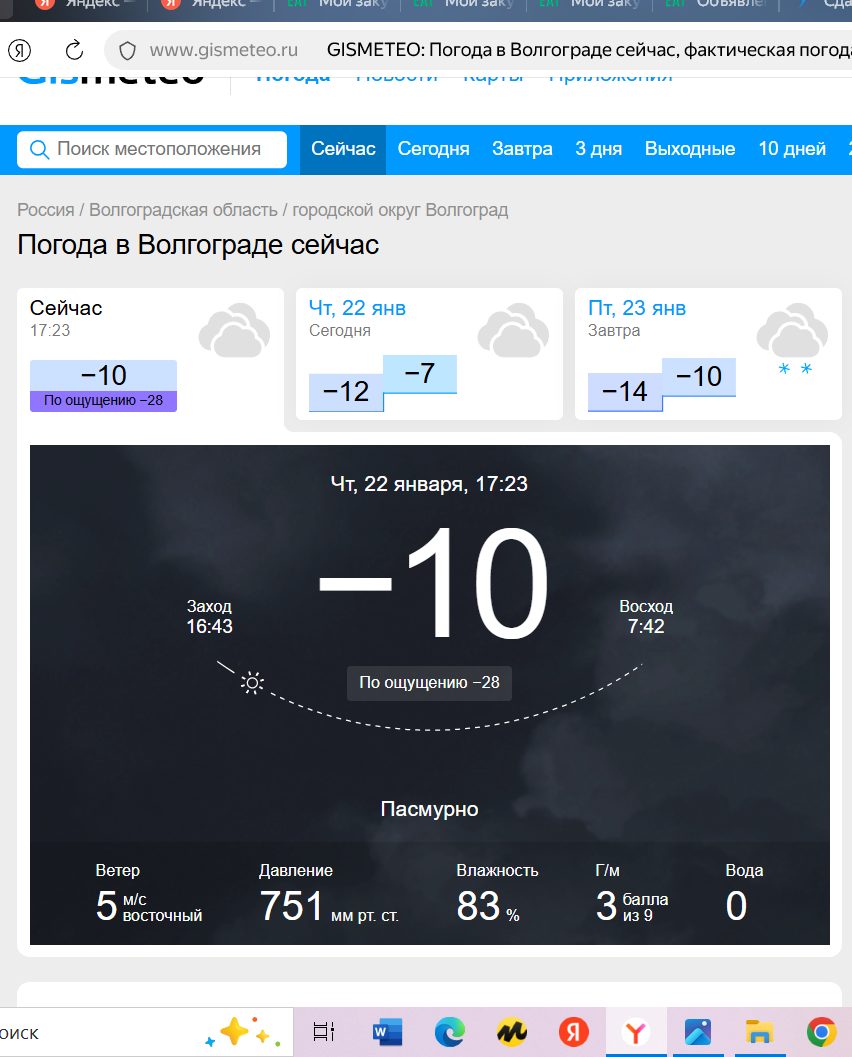Click the www.gismeteo.ru address bar
The height and width of the screenshot is (1057, 852).
pyautogui.click(x=223, y=50)
